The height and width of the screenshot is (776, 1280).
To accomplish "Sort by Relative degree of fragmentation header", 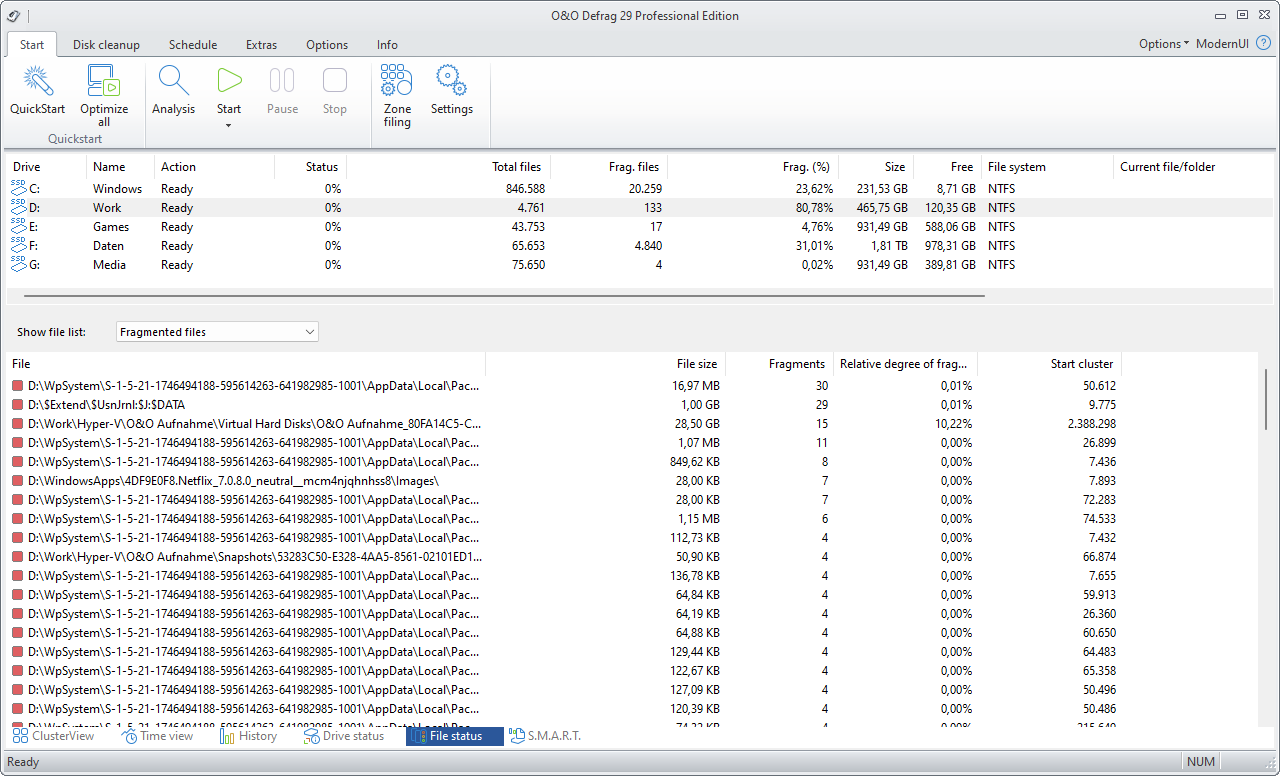I will [x=905, y=364].
